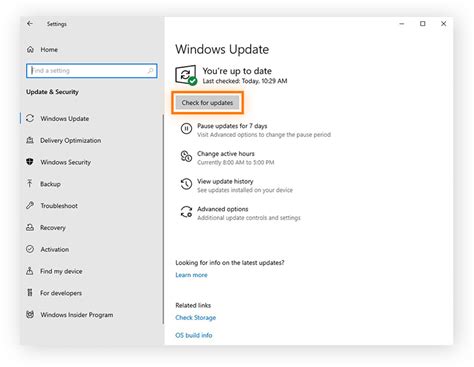Click the Backup arrow icon
The width and height of the screenshot is (474, 367).
30,184
